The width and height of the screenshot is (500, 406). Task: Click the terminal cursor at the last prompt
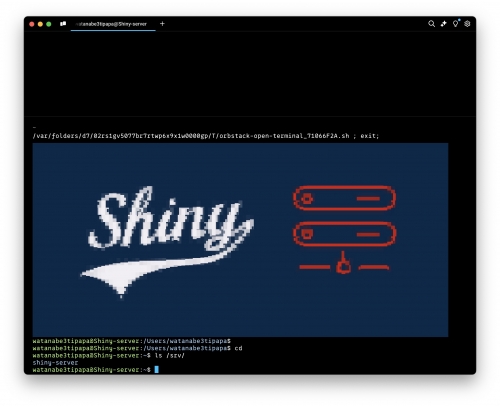tap(157, 369)
